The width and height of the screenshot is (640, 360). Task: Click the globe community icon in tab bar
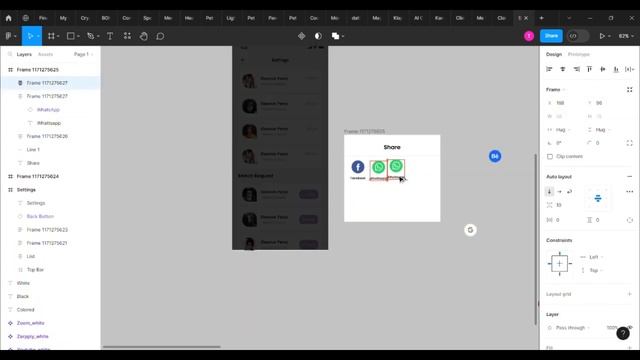(x=26, y=18)
